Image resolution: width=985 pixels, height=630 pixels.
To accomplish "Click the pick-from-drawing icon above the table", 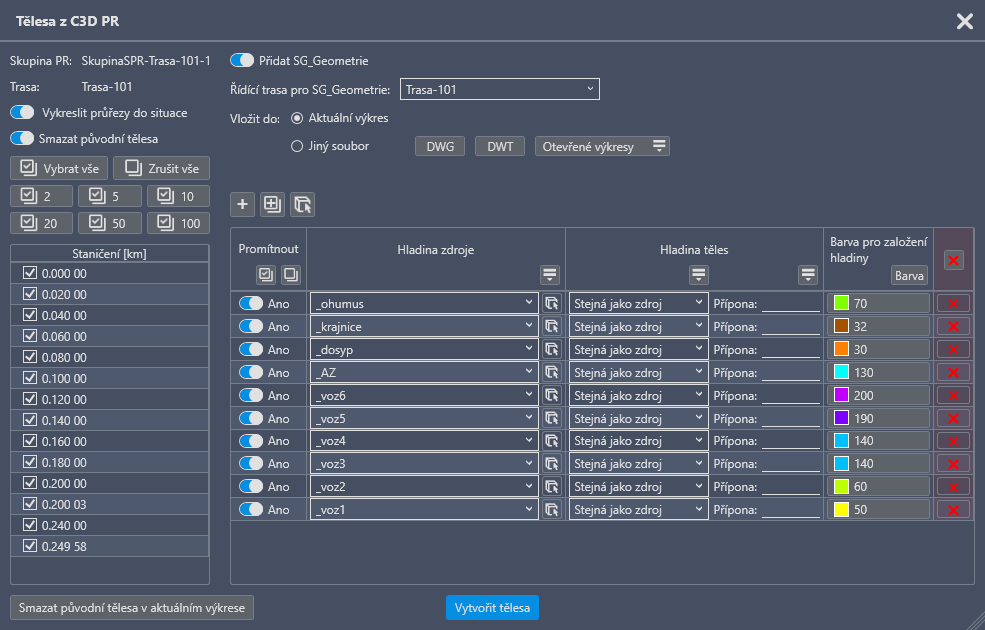I will [x=302, y=205].
